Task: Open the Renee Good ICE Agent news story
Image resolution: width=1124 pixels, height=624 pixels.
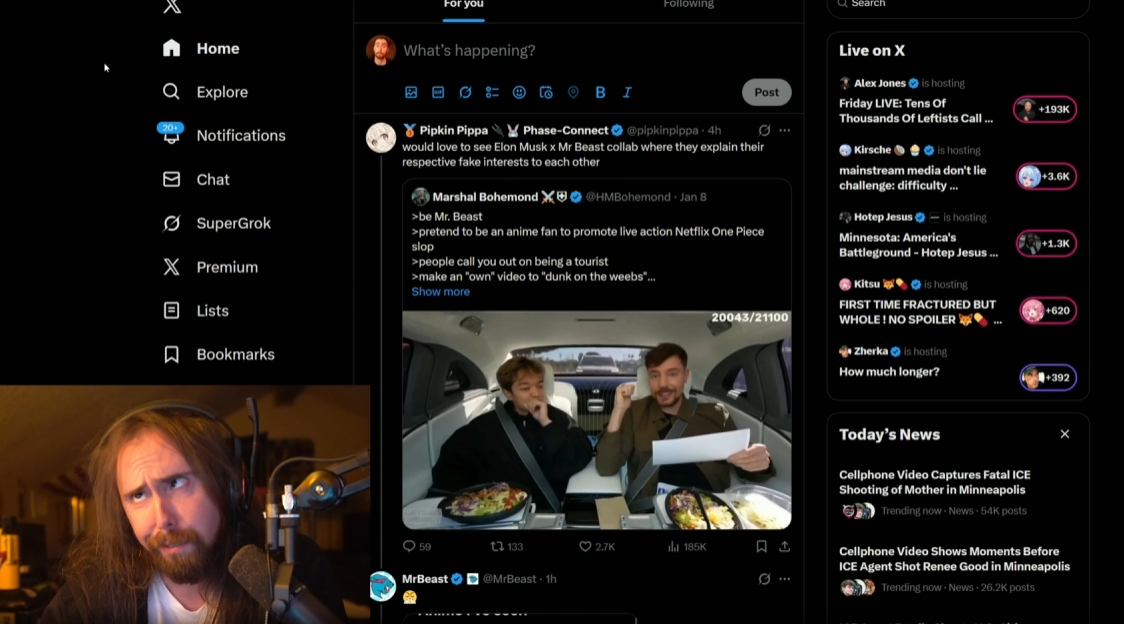Action: pos(954,559)
